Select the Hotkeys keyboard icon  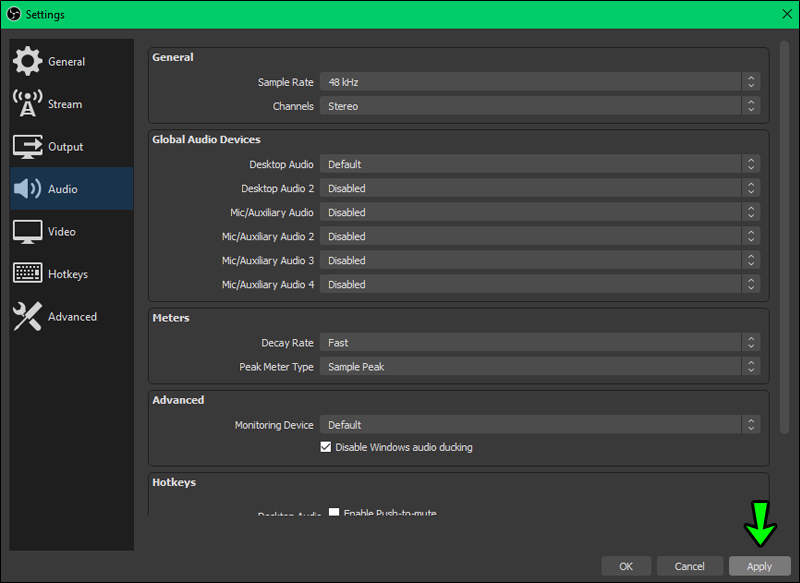27,274
